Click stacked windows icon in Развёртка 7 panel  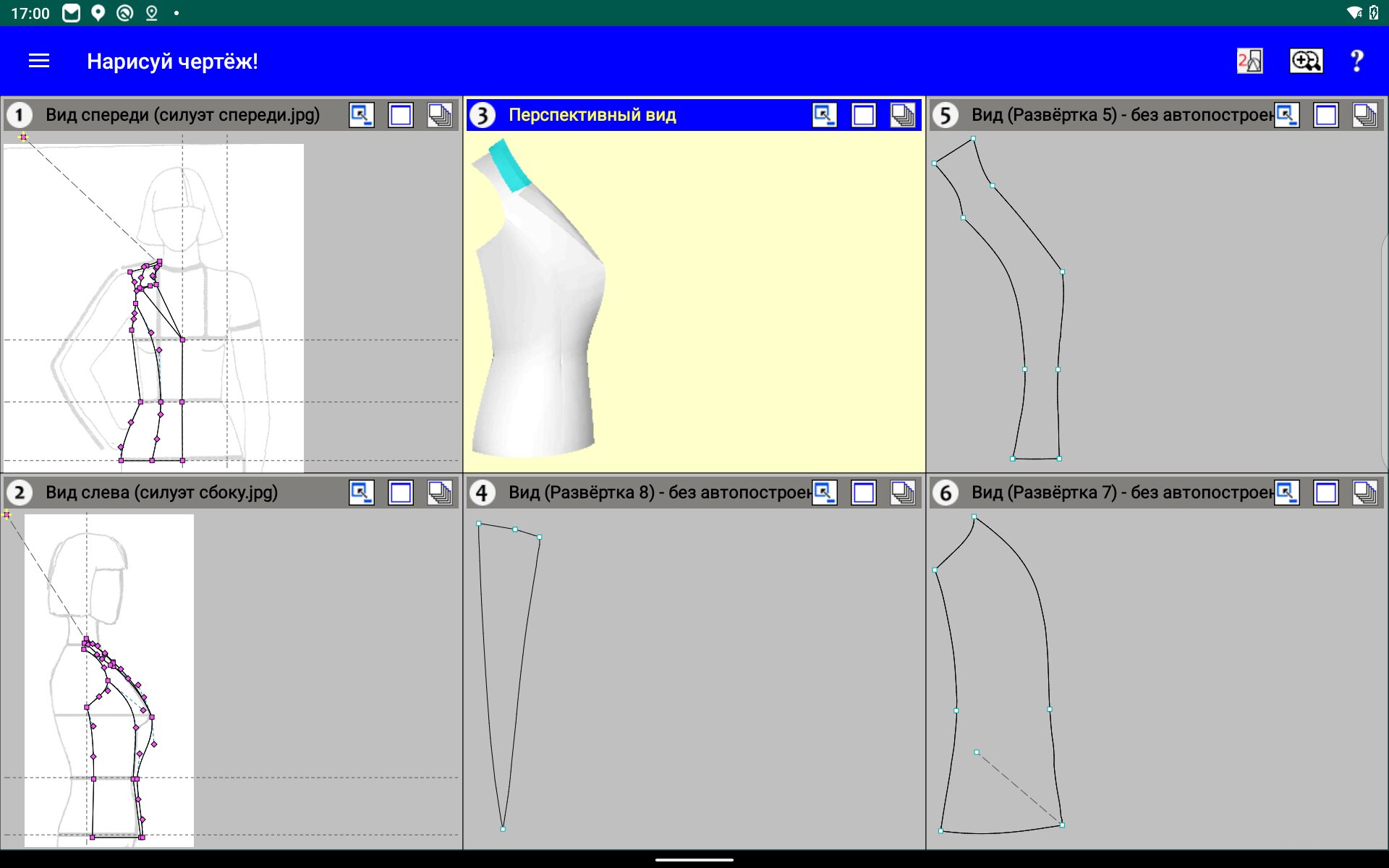pyautogui.click(x=1365, y=493)
